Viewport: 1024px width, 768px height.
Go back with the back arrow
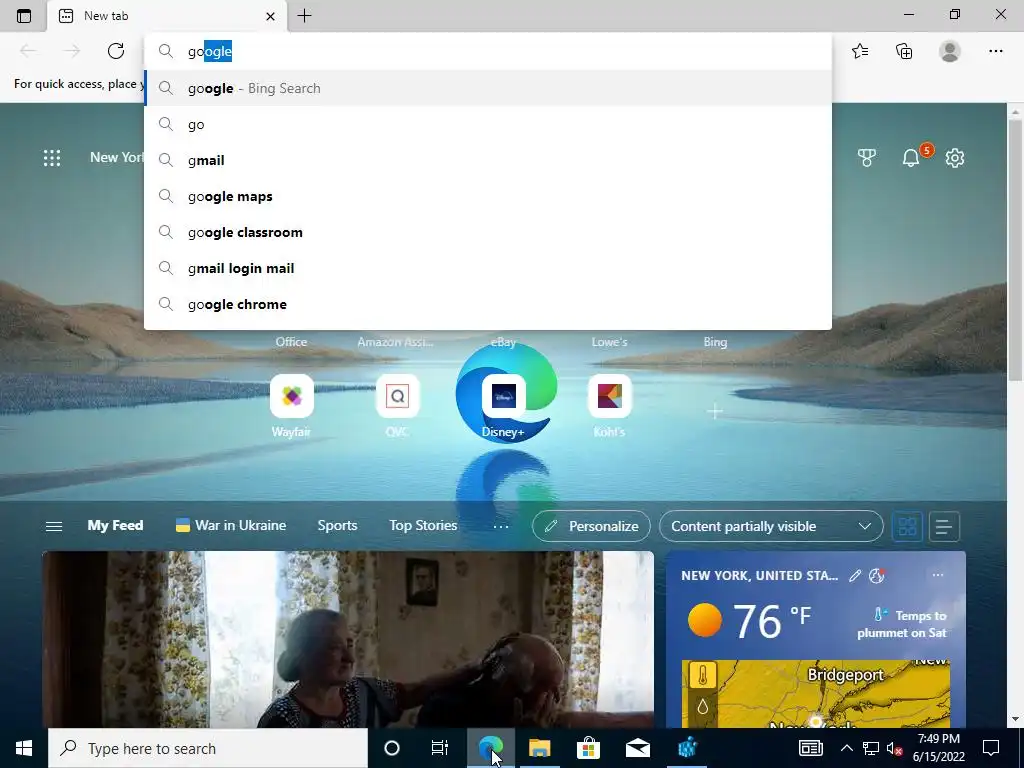click(27, 51)
